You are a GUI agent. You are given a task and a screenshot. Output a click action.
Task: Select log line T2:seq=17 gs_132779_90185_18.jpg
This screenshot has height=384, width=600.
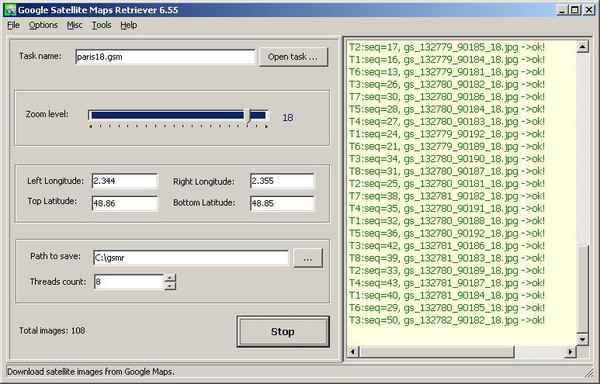pyautogui.click(x=446, y=47)
